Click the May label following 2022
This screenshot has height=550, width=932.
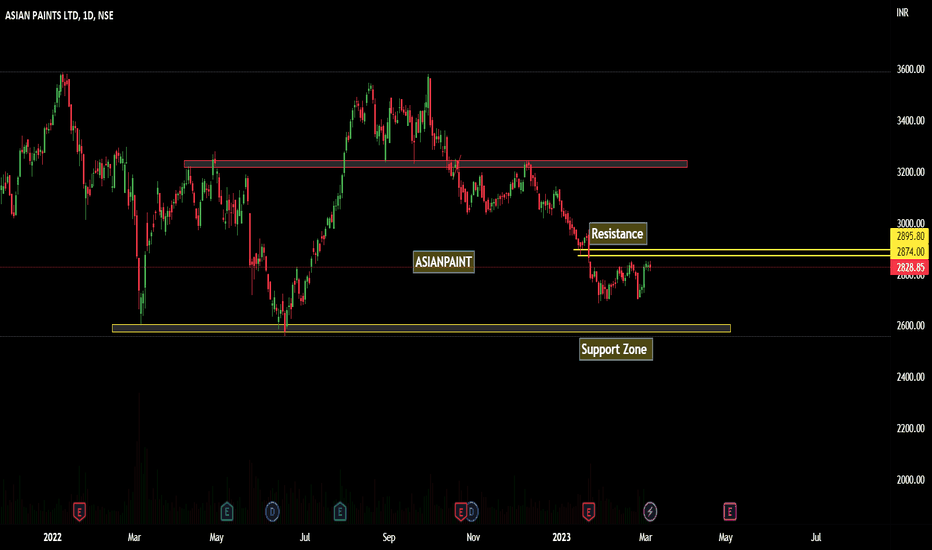click(216, 537)
